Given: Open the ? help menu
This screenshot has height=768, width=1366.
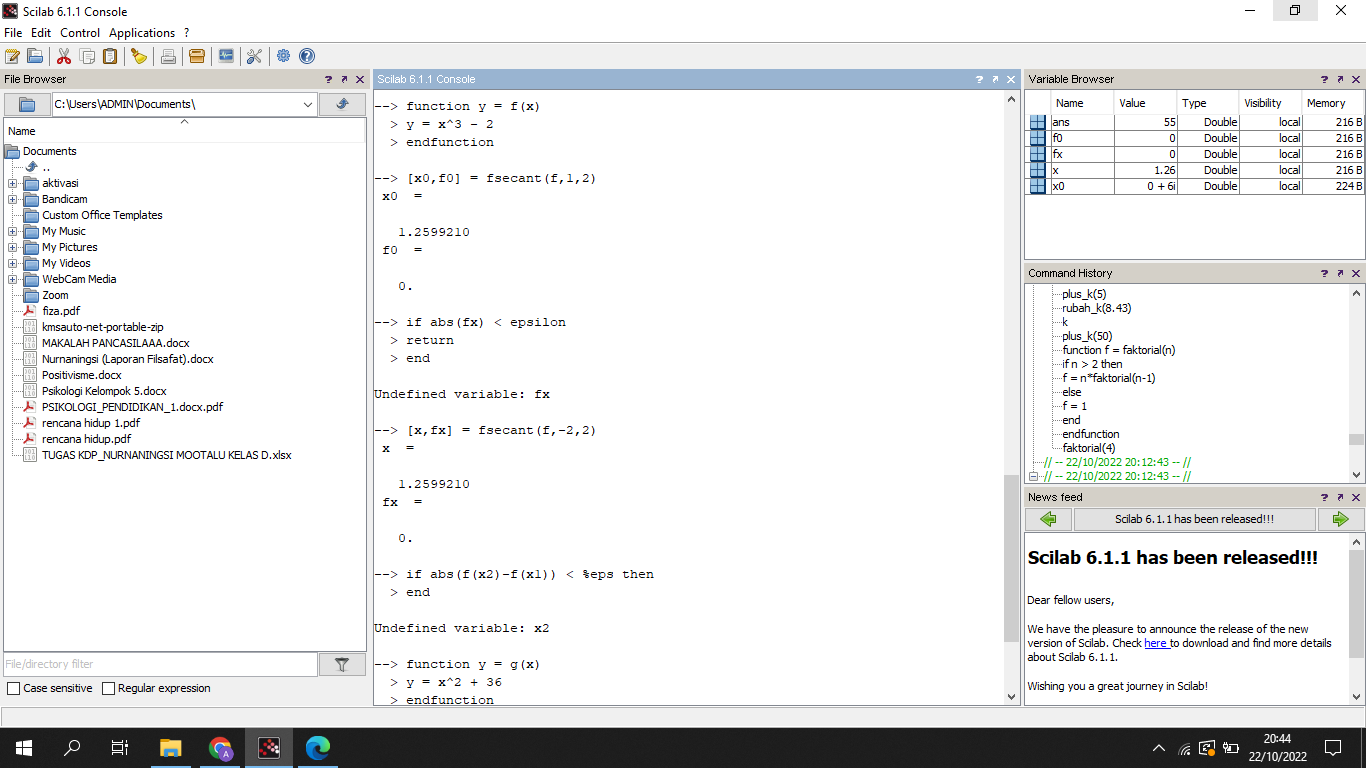Looking at the screenshot, I should pos(186,33).
